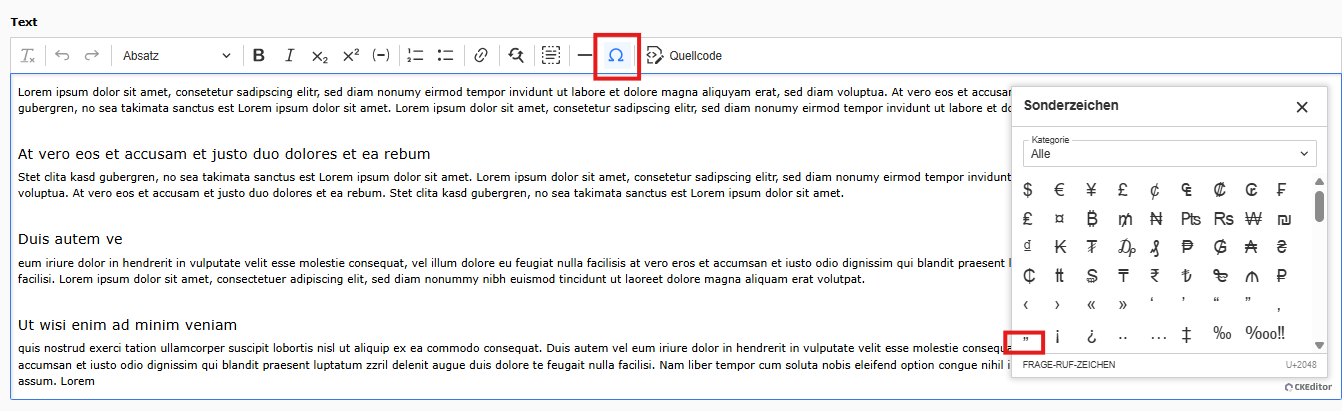Image resolution: width=1342 pixels, height=411 pixels.
Task: Click the select all icon
Action: [x=550, y=56]
